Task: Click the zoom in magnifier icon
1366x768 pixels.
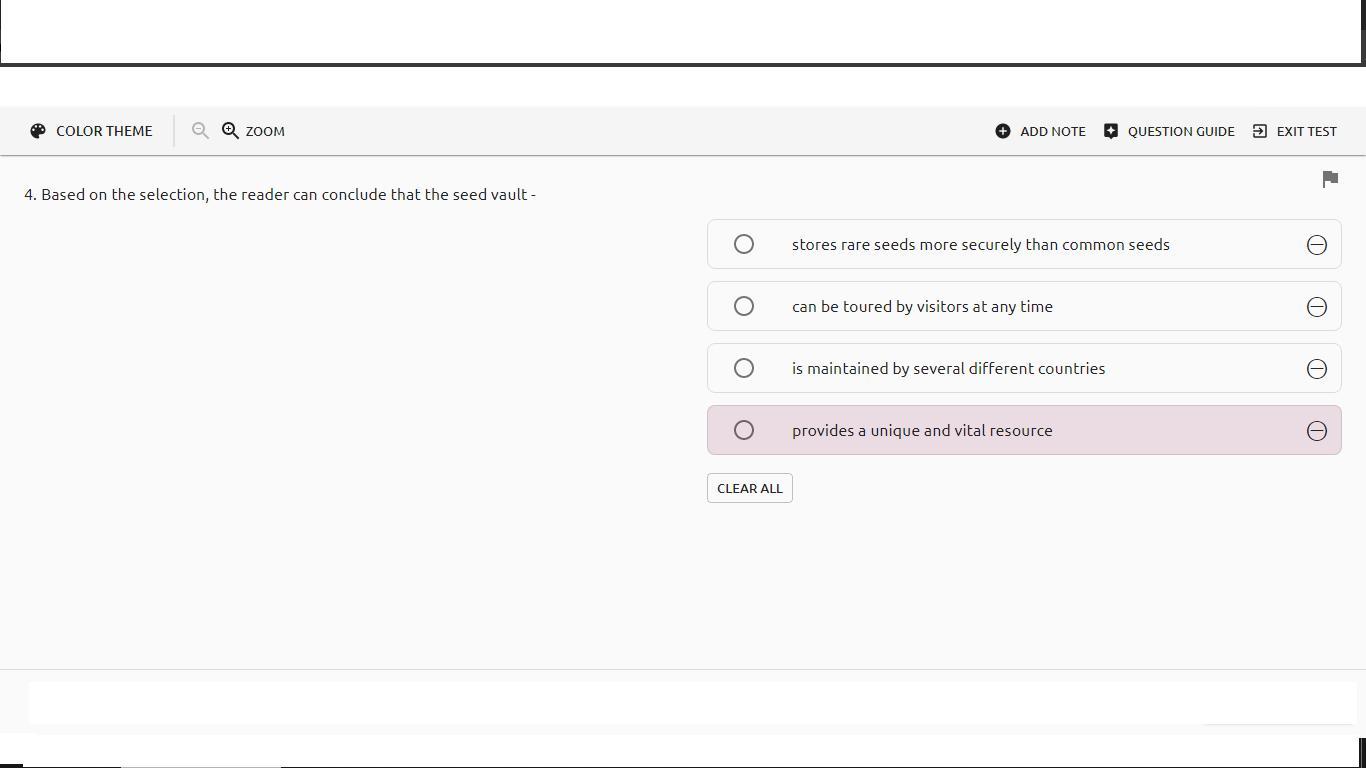Action: [230, 131]
